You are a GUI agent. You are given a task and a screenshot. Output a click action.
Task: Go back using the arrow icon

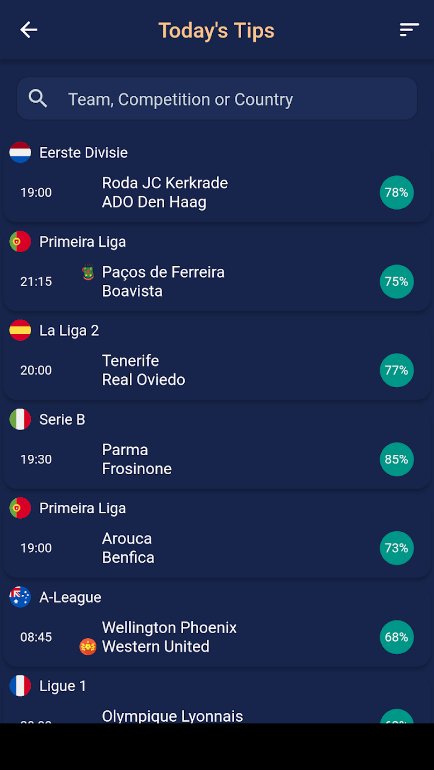click(x=28, y=30)
